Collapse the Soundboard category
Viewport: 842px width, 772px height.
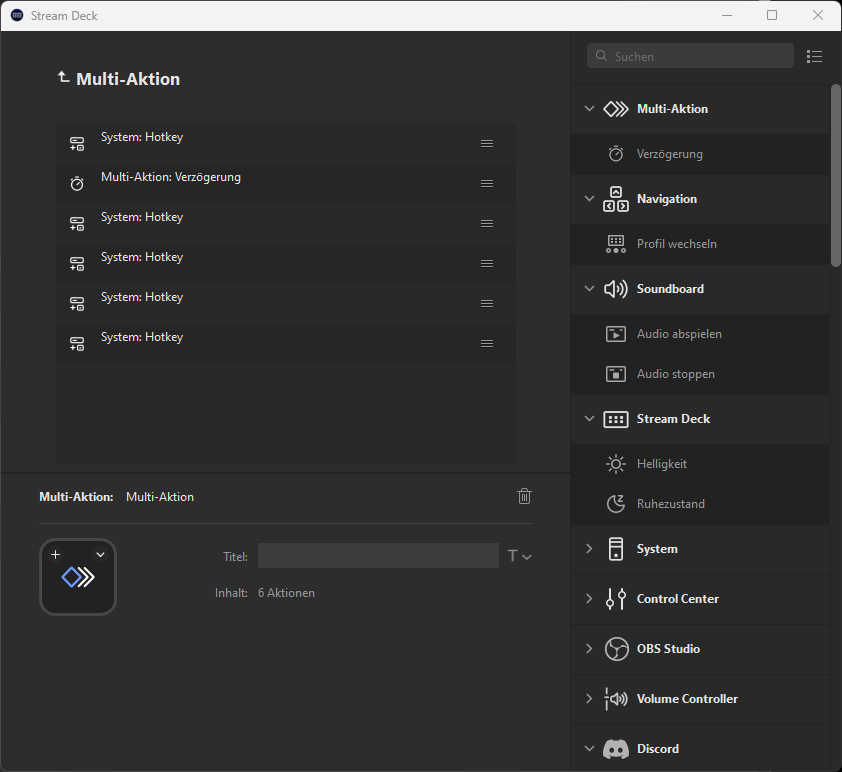point(589,289)
